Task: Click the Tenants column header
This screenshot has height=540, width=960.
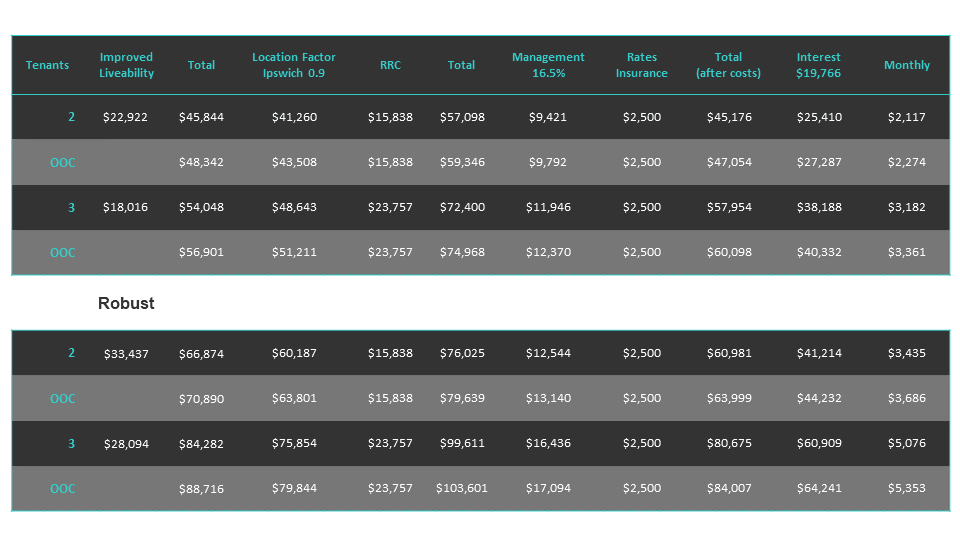Action: (48, 65)
